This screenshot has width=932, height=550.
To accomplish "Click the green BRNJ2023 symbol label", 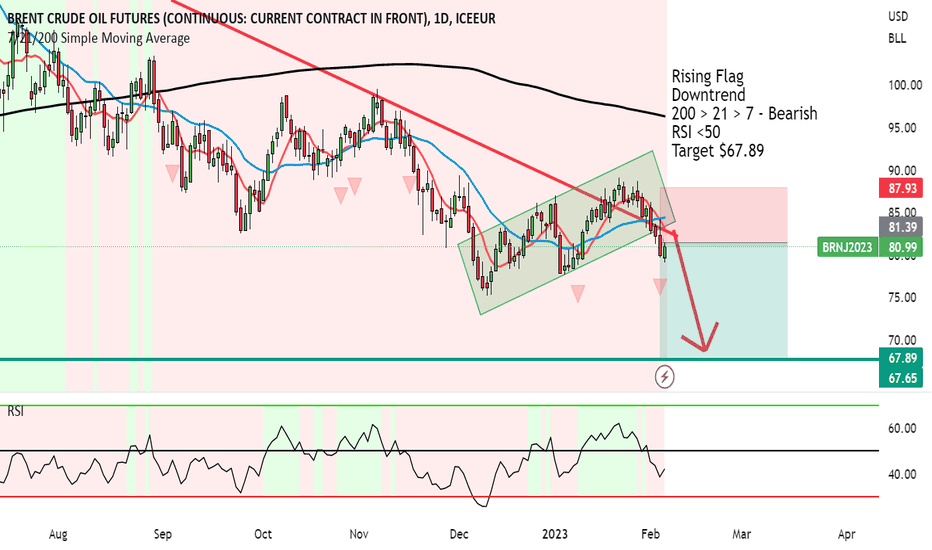I will 848,247.
